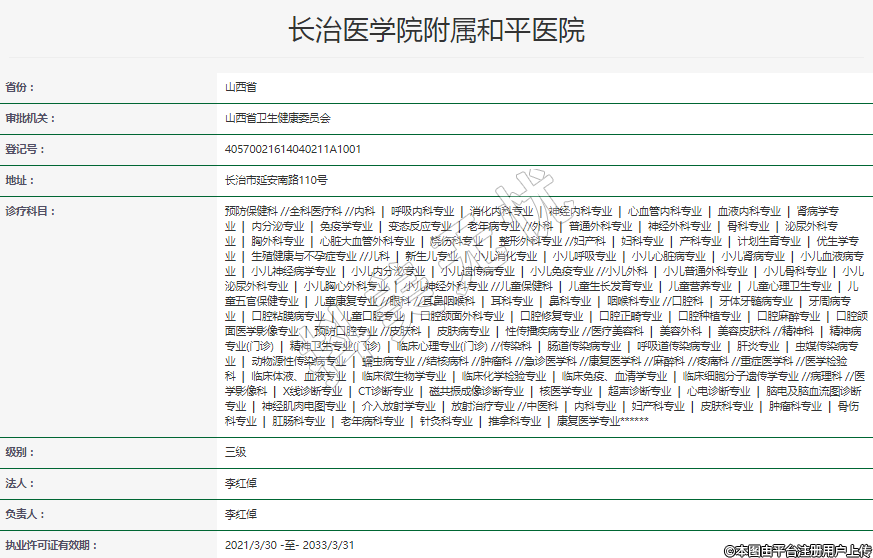873x558 pixels.
Task: Select the 法人 field label
Action: [x=20, y=483]
